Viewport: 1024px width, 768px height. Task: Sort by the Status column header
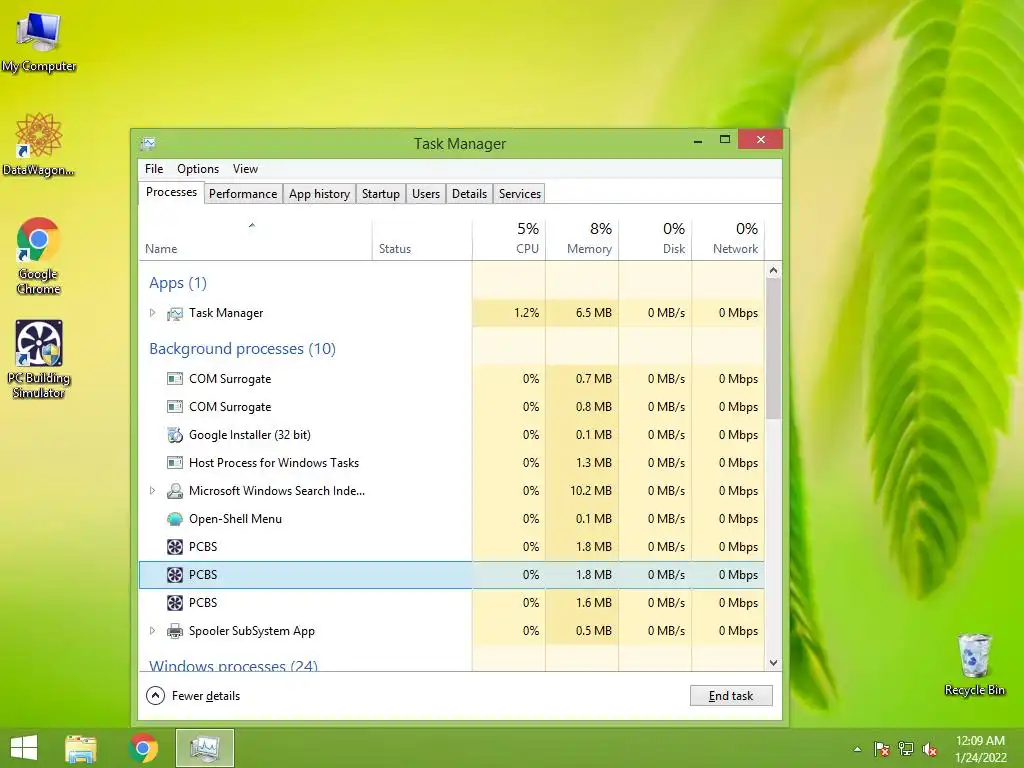(x=422, y=239)
